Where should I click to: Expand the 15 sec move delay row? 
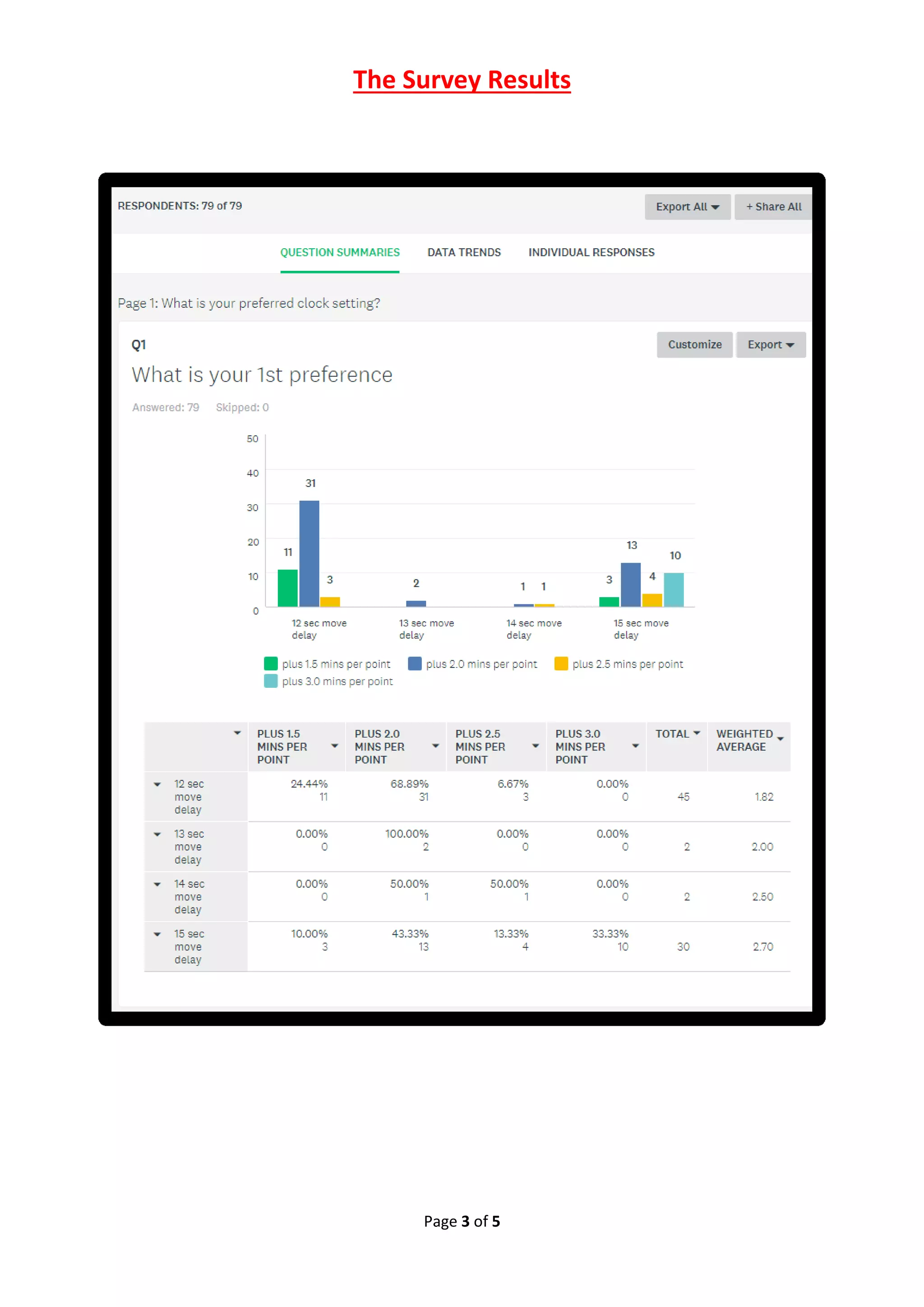coord(157,934)
